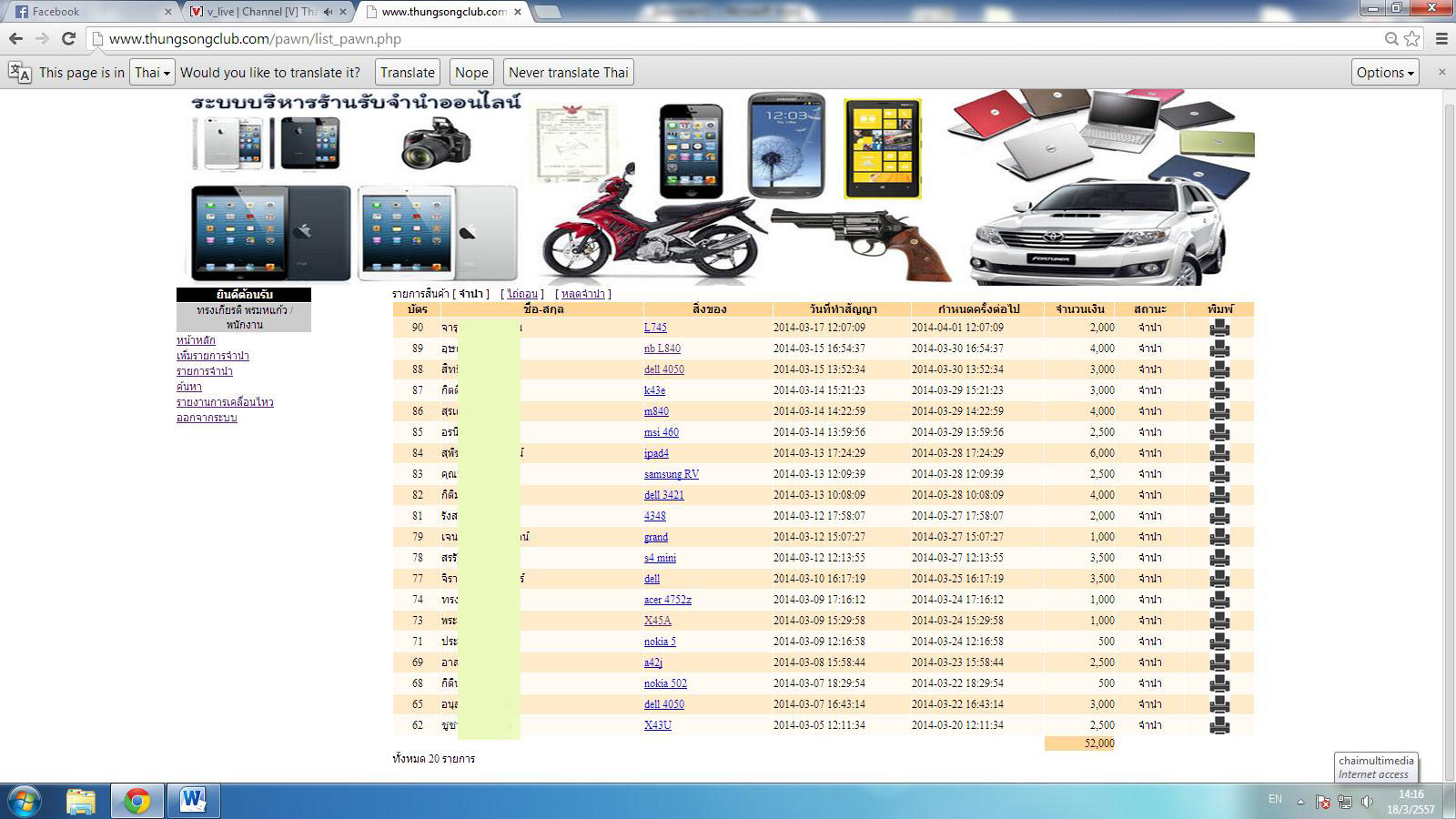
Task: Open the samsung RV item link
Action: (x=672, y=474)
